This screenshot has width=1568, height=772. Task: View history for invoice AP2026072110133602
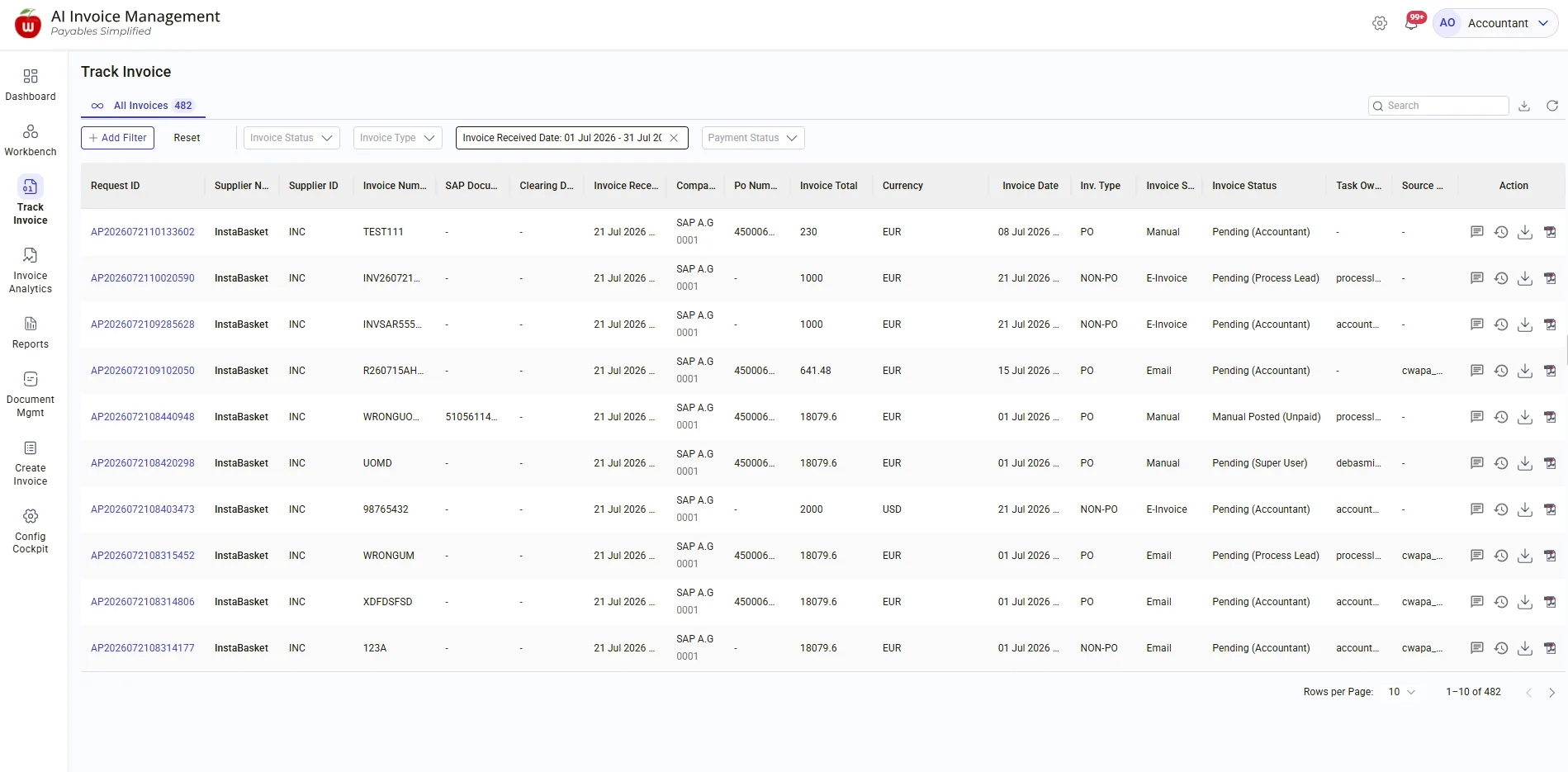click(x=1501, y=232)
